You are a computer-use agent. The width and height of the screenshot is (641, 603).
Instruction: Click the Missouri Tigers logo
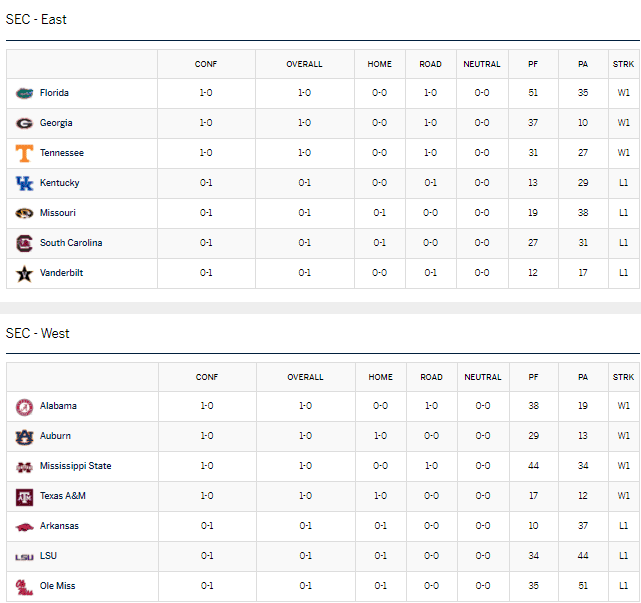(24, 213)
